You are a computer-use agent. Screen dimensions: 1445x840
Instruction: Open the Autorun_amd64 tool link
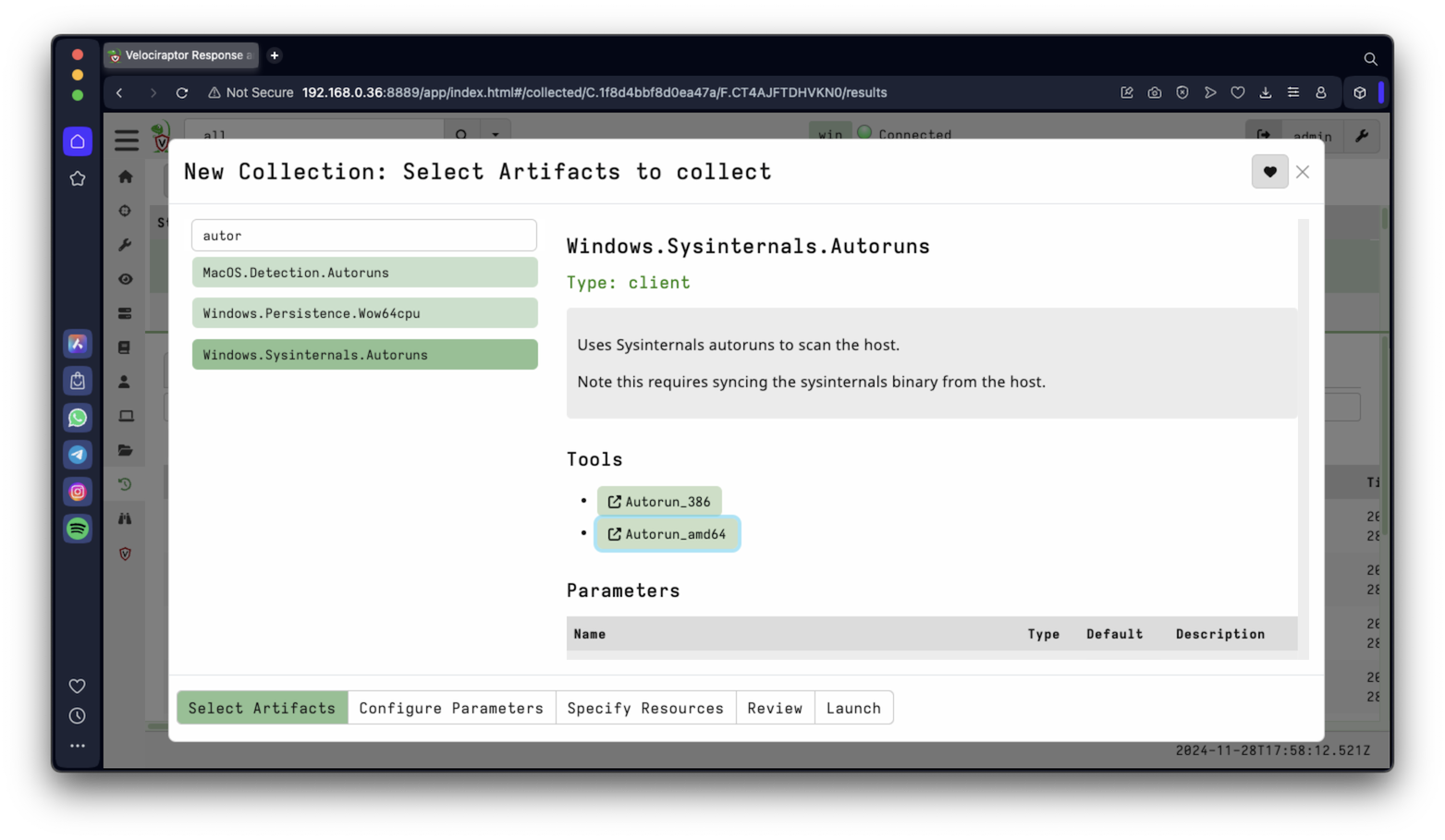click(x=667, y=534)
